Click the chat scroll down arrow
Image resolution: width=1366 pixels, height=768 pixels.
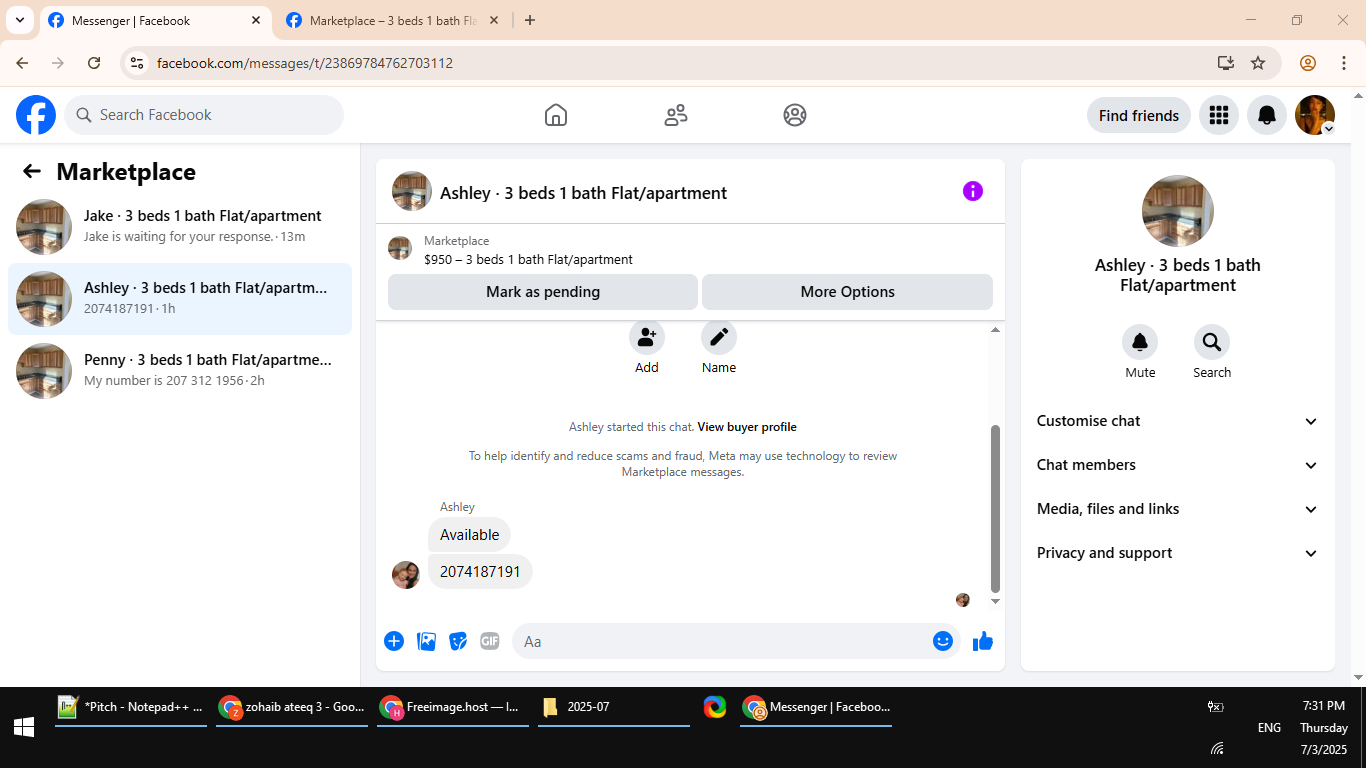click(995, 602)
